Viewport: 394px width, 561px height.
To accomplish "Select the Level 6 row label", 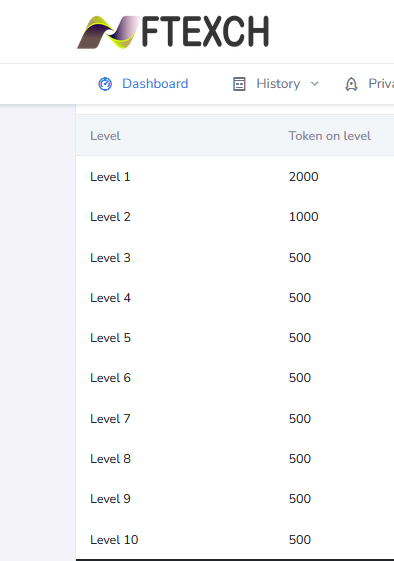I will [x=110, y=378].
